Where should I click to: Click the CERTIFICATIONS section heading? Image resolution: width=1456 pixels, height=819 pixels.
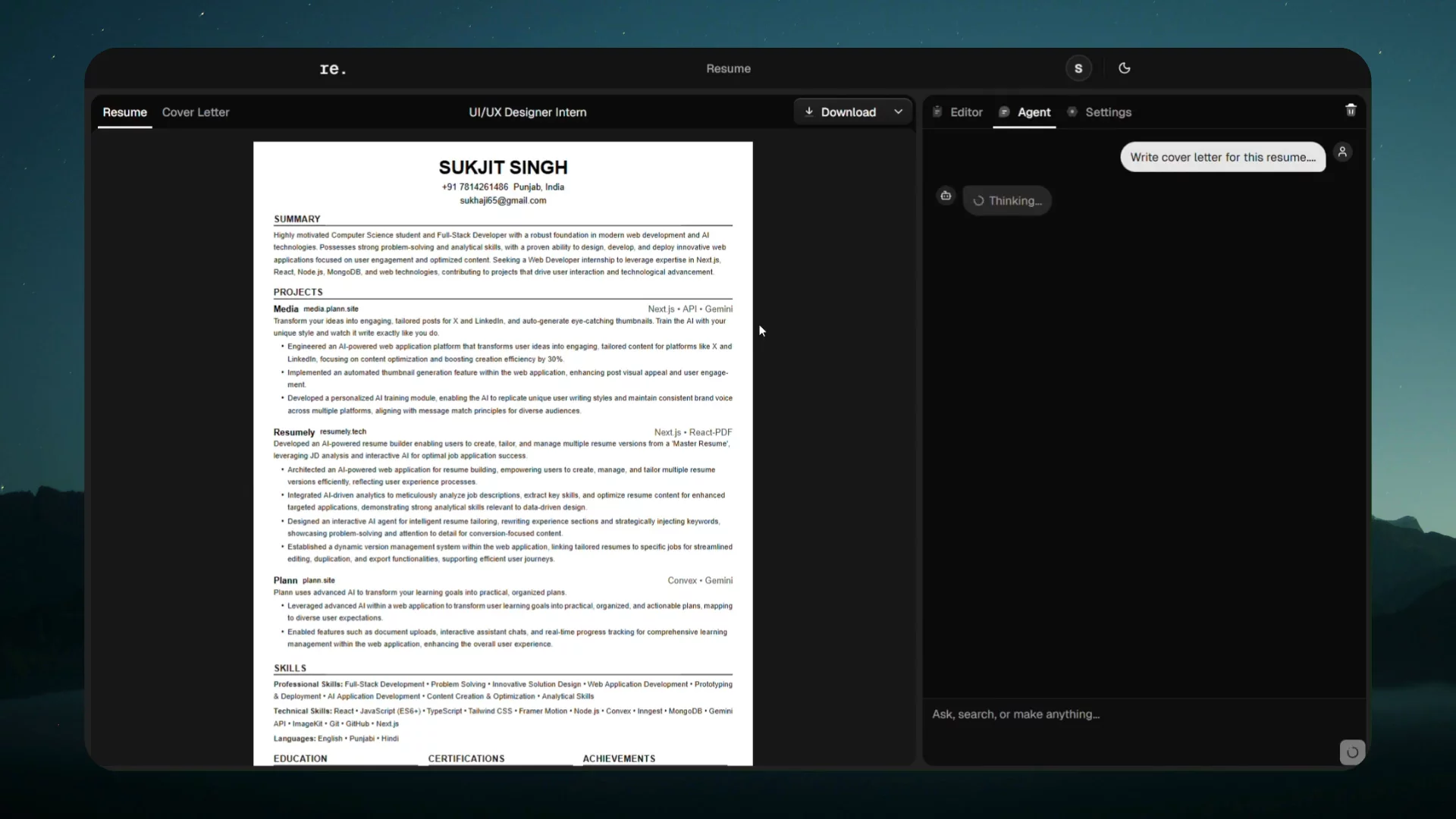coord(466,758)
